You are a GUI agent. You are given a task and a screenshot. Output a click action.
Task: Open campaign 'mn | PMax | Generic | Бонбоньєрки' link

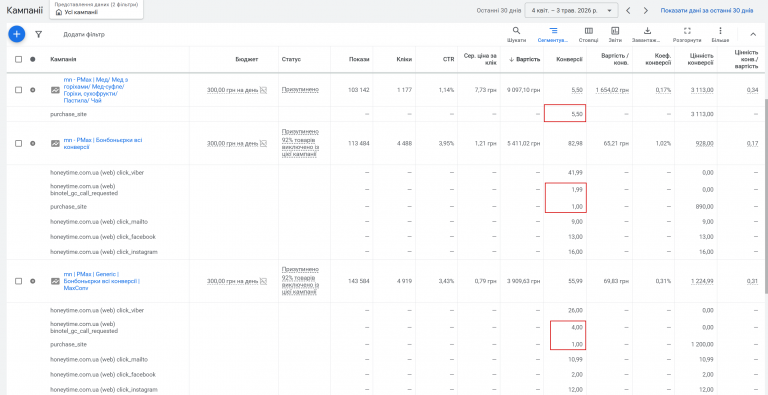tap(102, 281)
